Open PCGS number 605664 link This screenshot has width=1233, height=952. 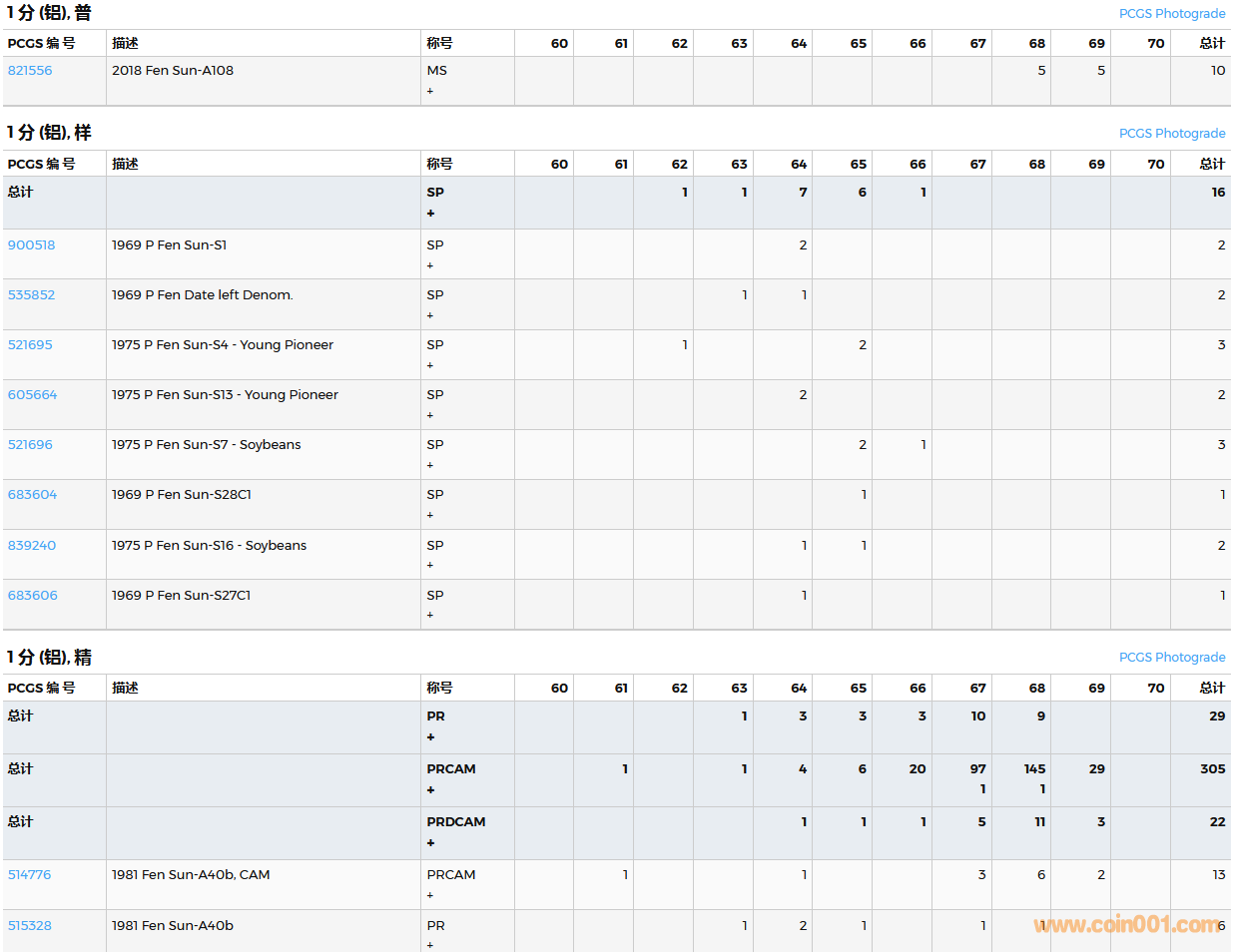point(32,395)
